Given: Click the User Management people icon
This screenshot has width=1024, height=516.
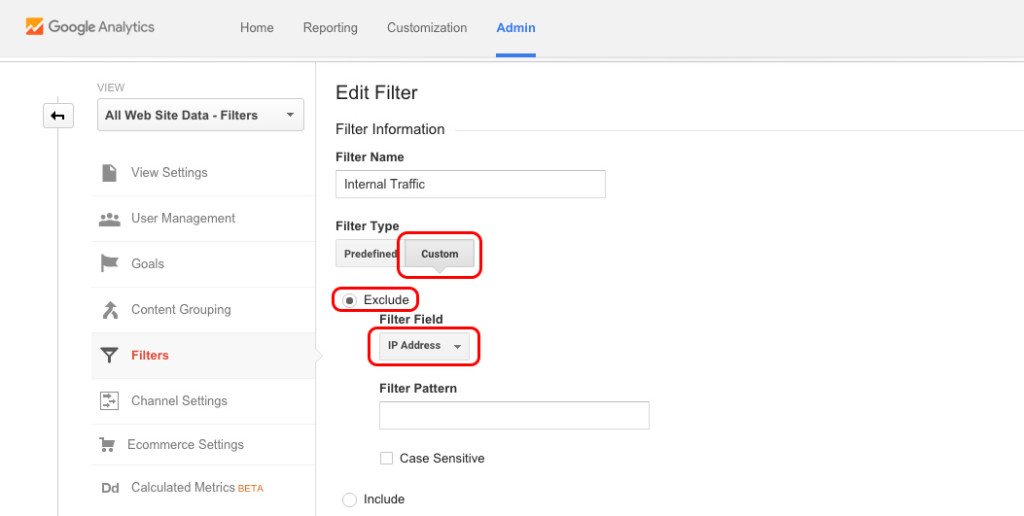Looking at the screenshot, I should pyautogui.click(x=110, y=219).
